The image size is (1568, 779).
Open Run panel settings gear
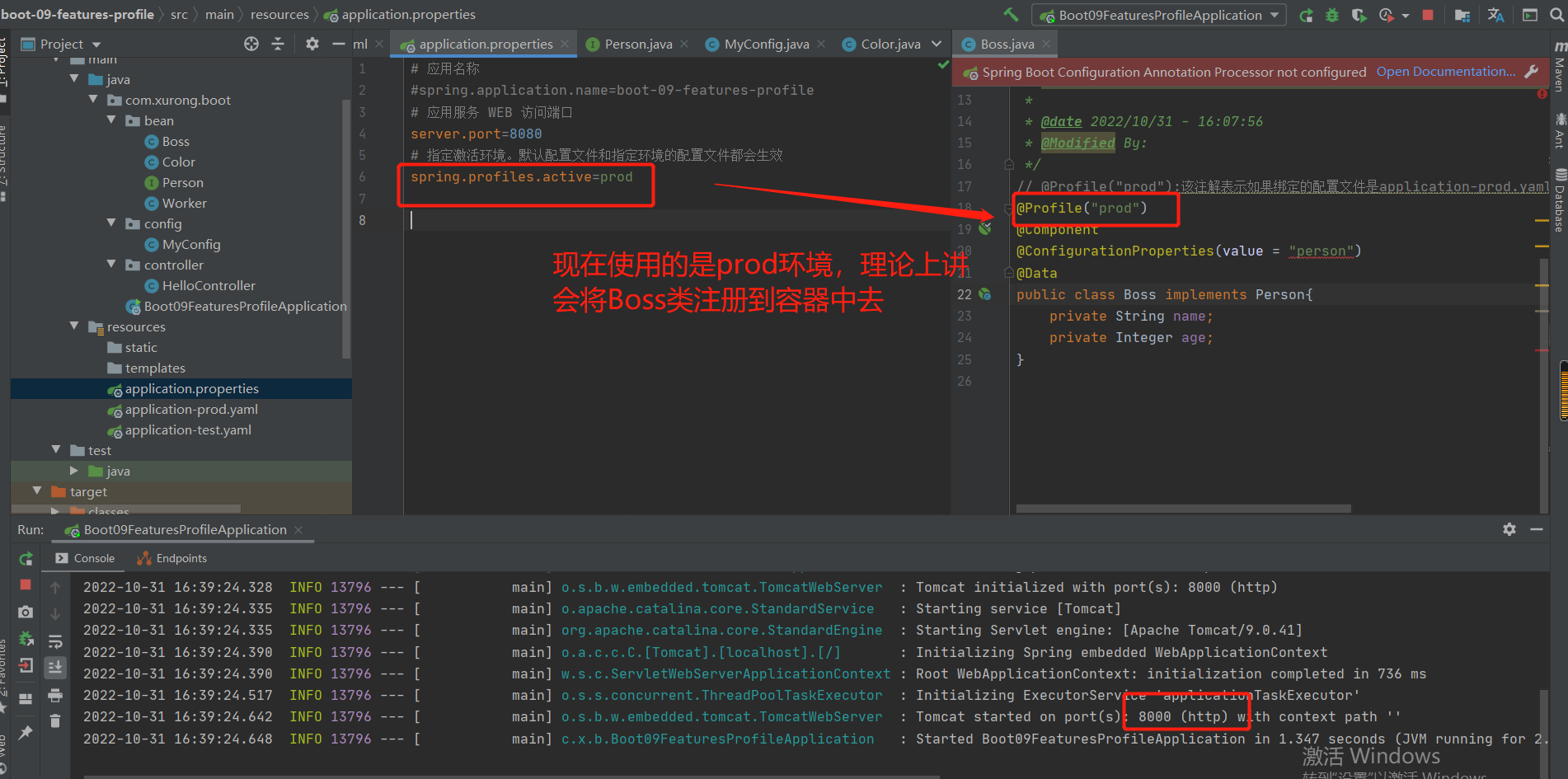point(1509,529)
